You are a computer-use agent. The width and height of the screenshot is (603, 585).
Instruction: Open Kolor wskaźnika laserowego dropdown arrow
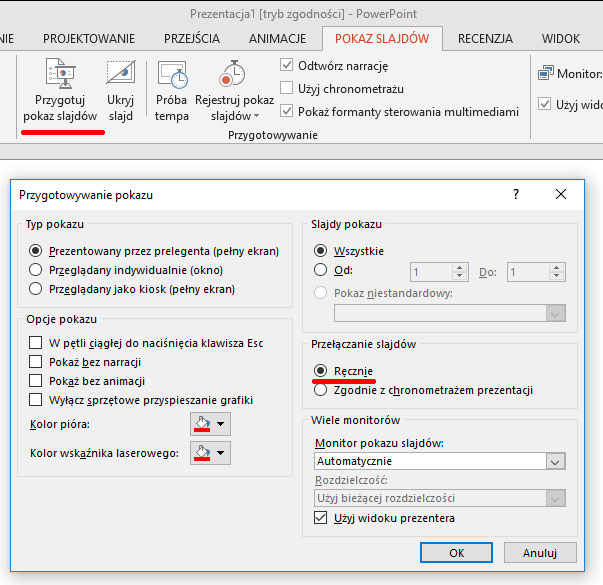click(x=220, y=453)
